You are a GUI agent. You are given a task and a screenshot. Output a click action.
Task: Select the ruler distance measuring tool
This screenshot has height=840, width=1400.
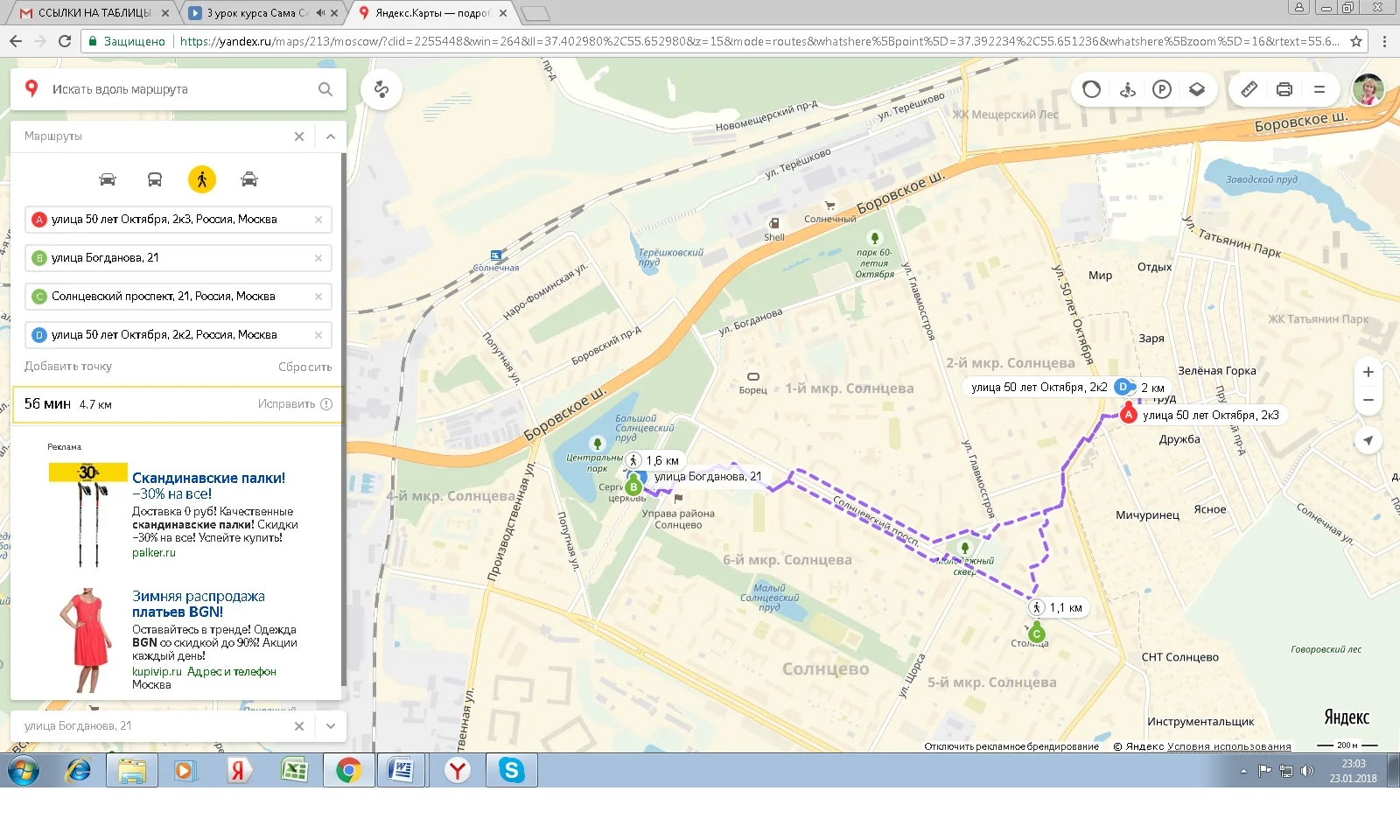click(x=1249, y=89)
